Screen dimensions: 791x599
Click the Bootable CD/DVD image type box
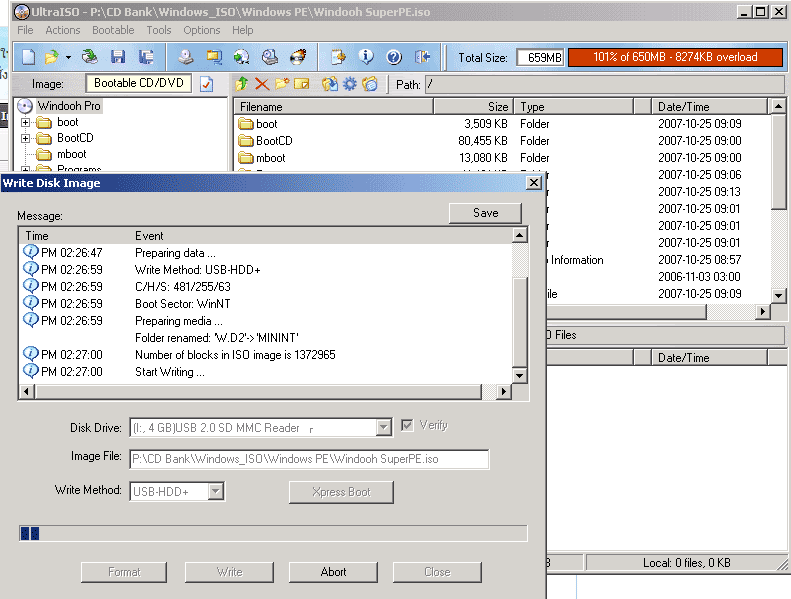(x=139, y=83)
